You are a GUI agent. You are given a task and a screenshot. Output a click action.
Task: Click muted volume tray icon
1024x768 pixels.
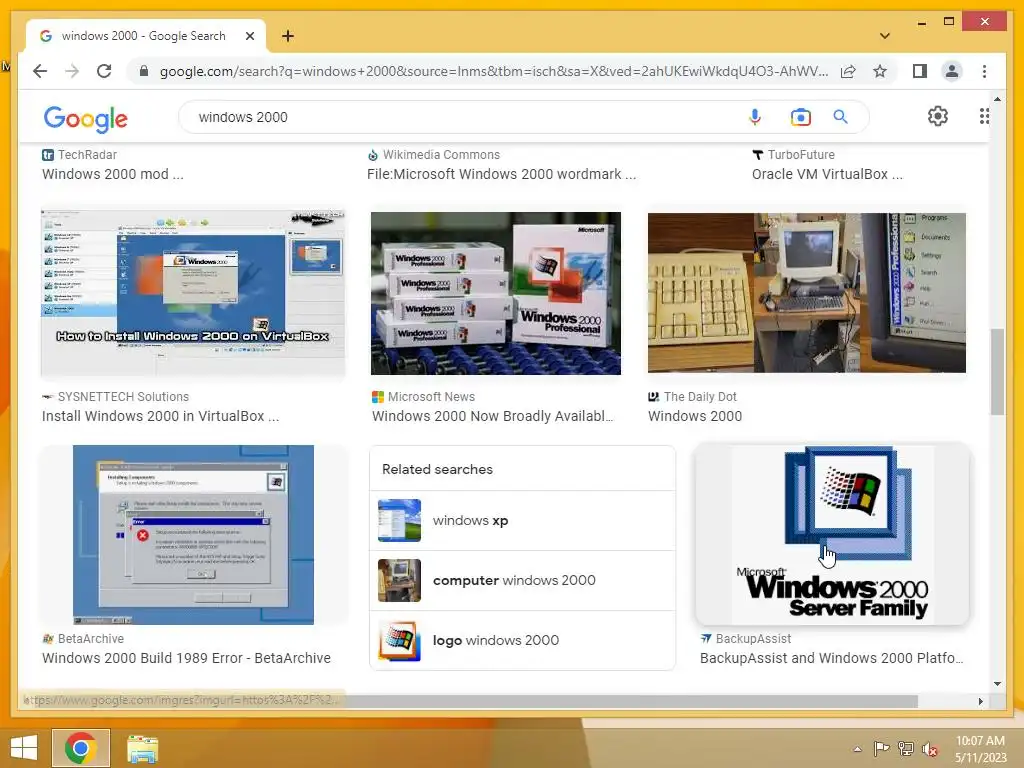coord(930,749)
